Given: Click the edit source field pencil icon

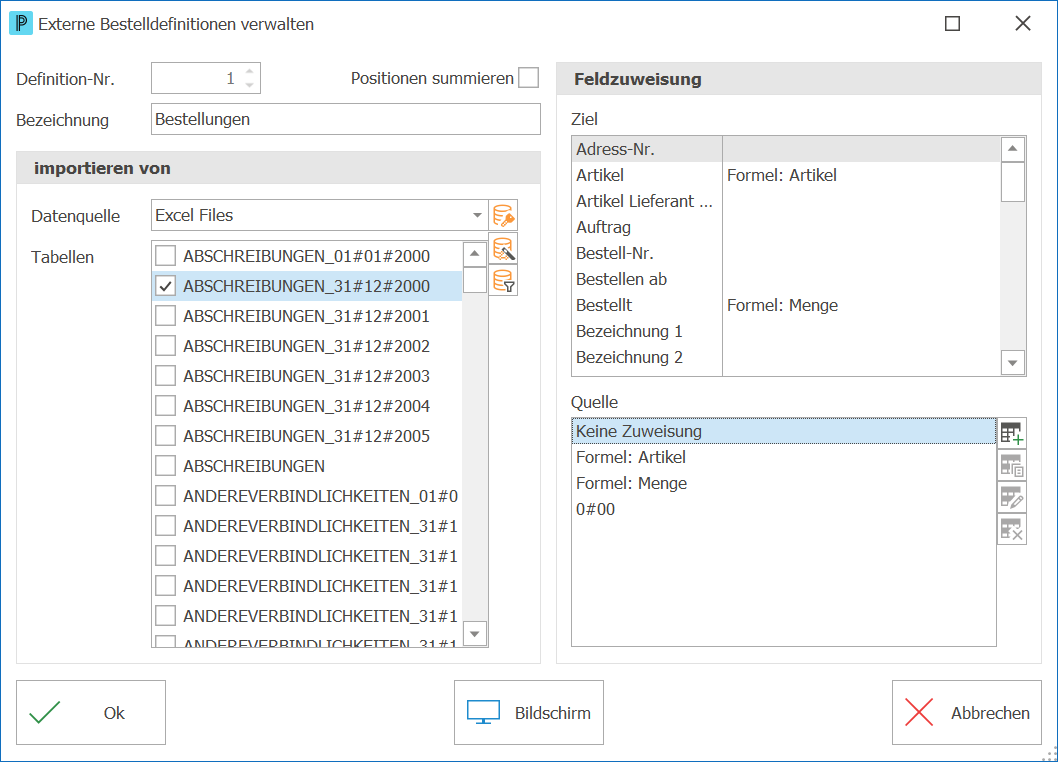Looking at the screenshot, I should [1011, 497].
